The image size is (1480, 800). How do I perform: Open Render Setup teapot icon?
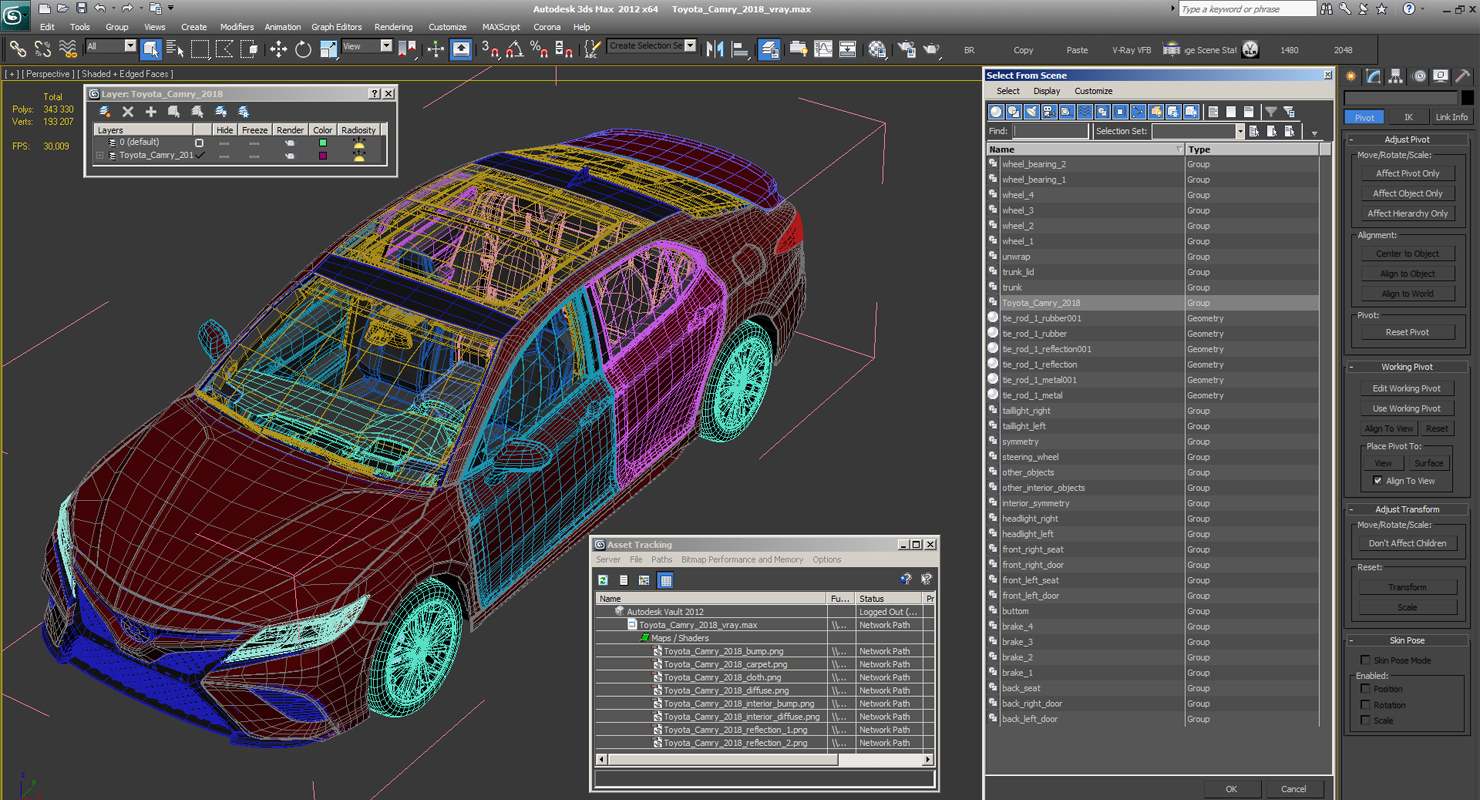tap(906, 49)
